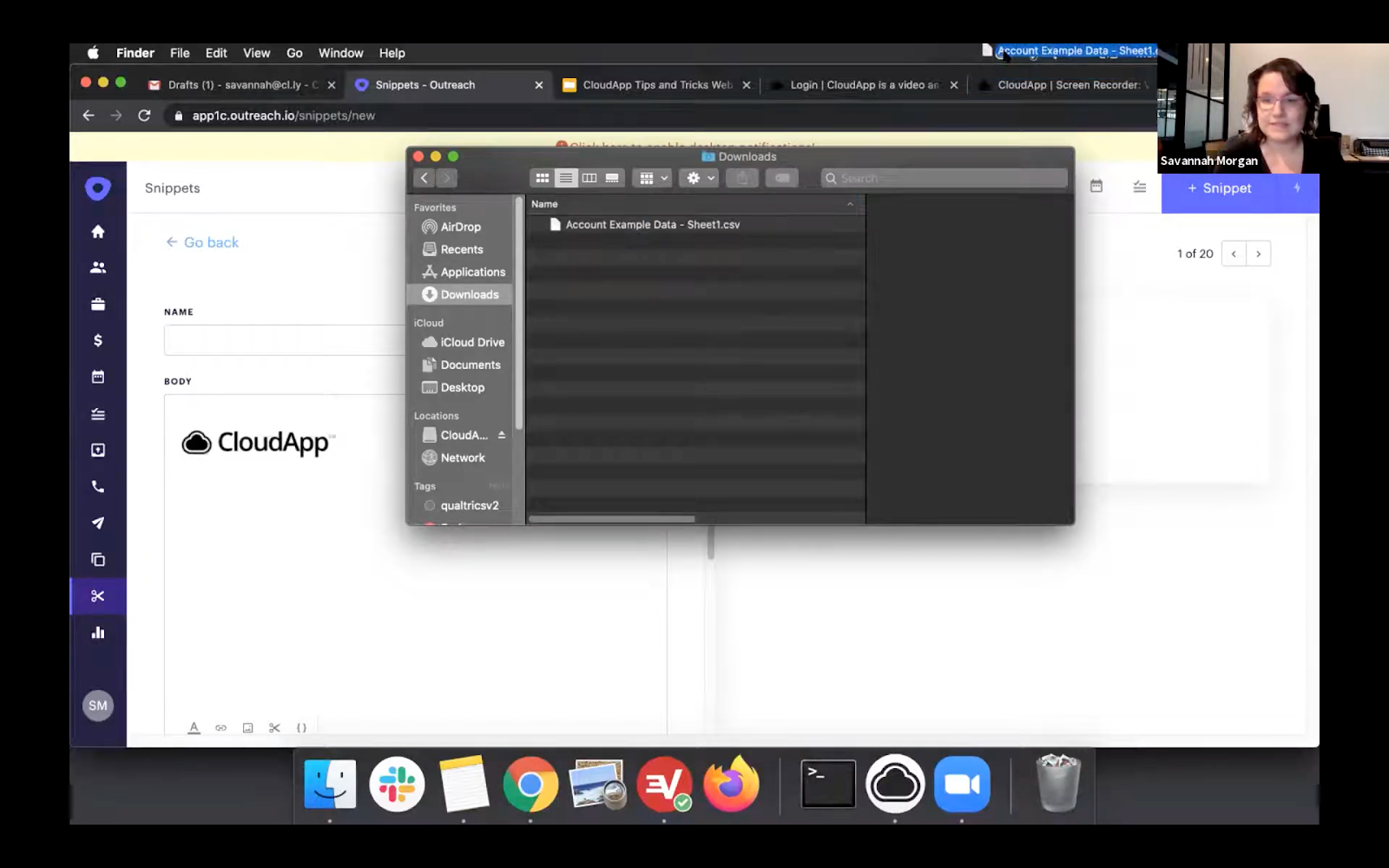Go to next page of snippets
The width and height of the screenshot is (1389, 868).
point(1258,253)
